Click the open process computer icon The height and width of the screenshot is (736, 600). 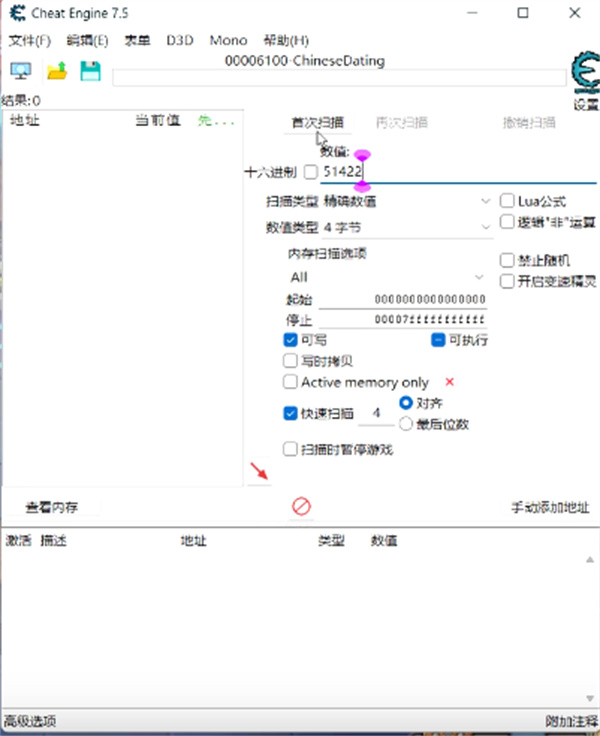(x=21, y=71)
